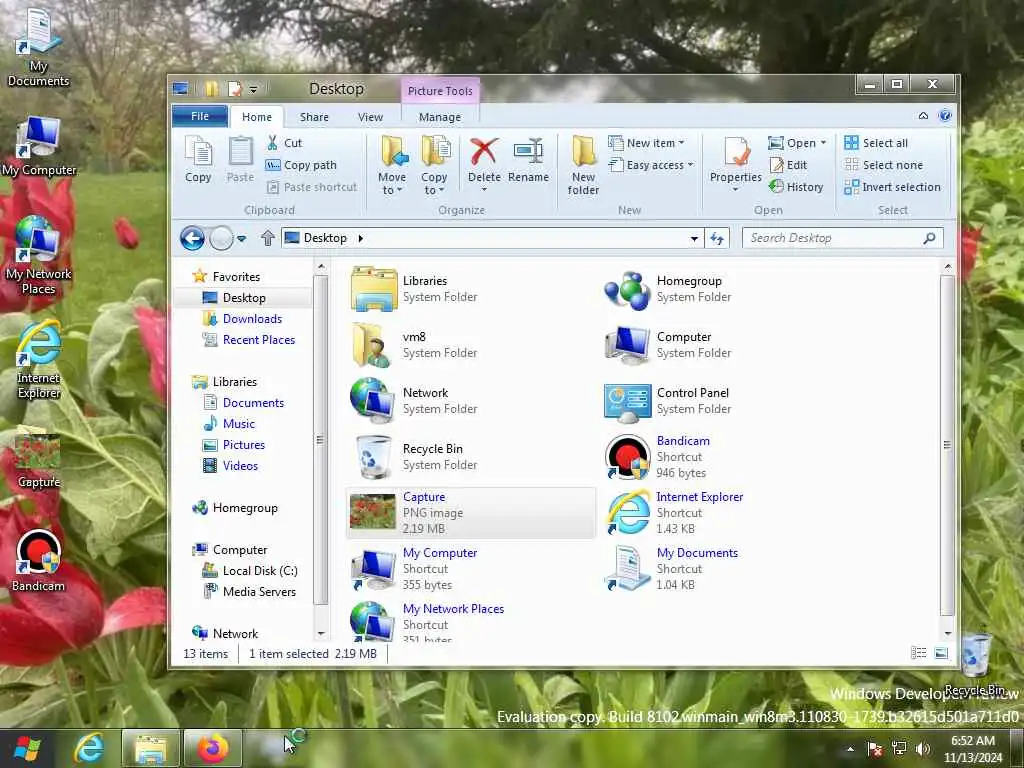Click the taskbar clock showing 6:52 AM
The image size is (1024, 768).
(972, 749)
